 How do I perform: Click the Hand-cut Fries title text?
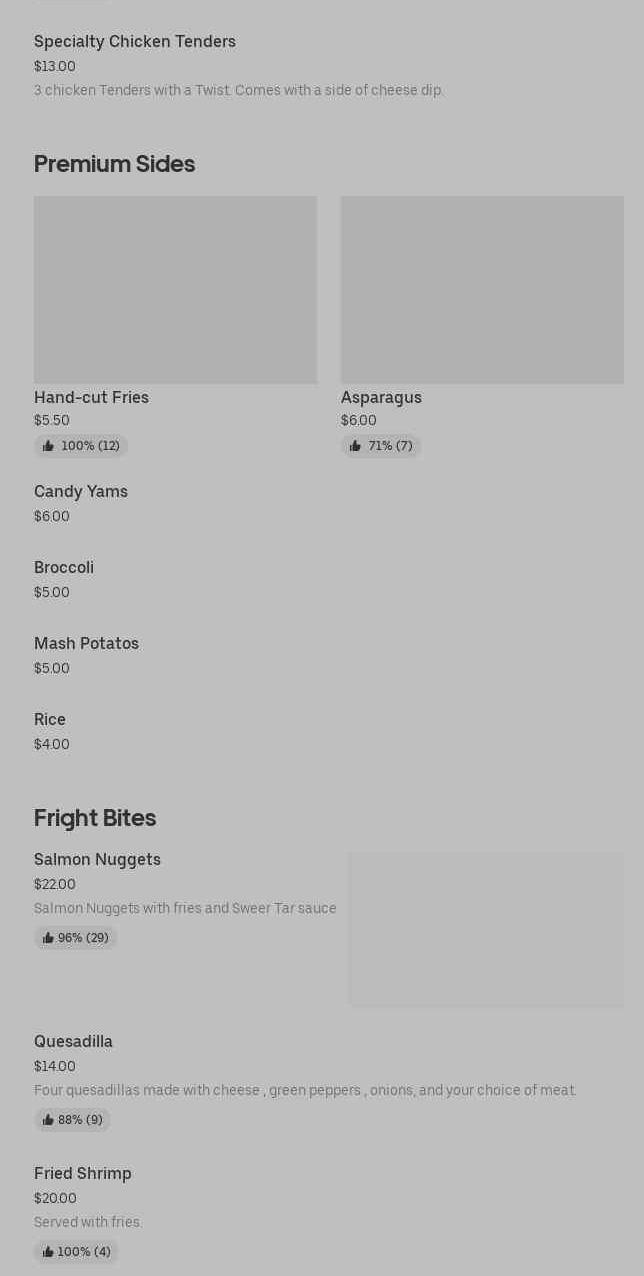[x=91, y=397]
